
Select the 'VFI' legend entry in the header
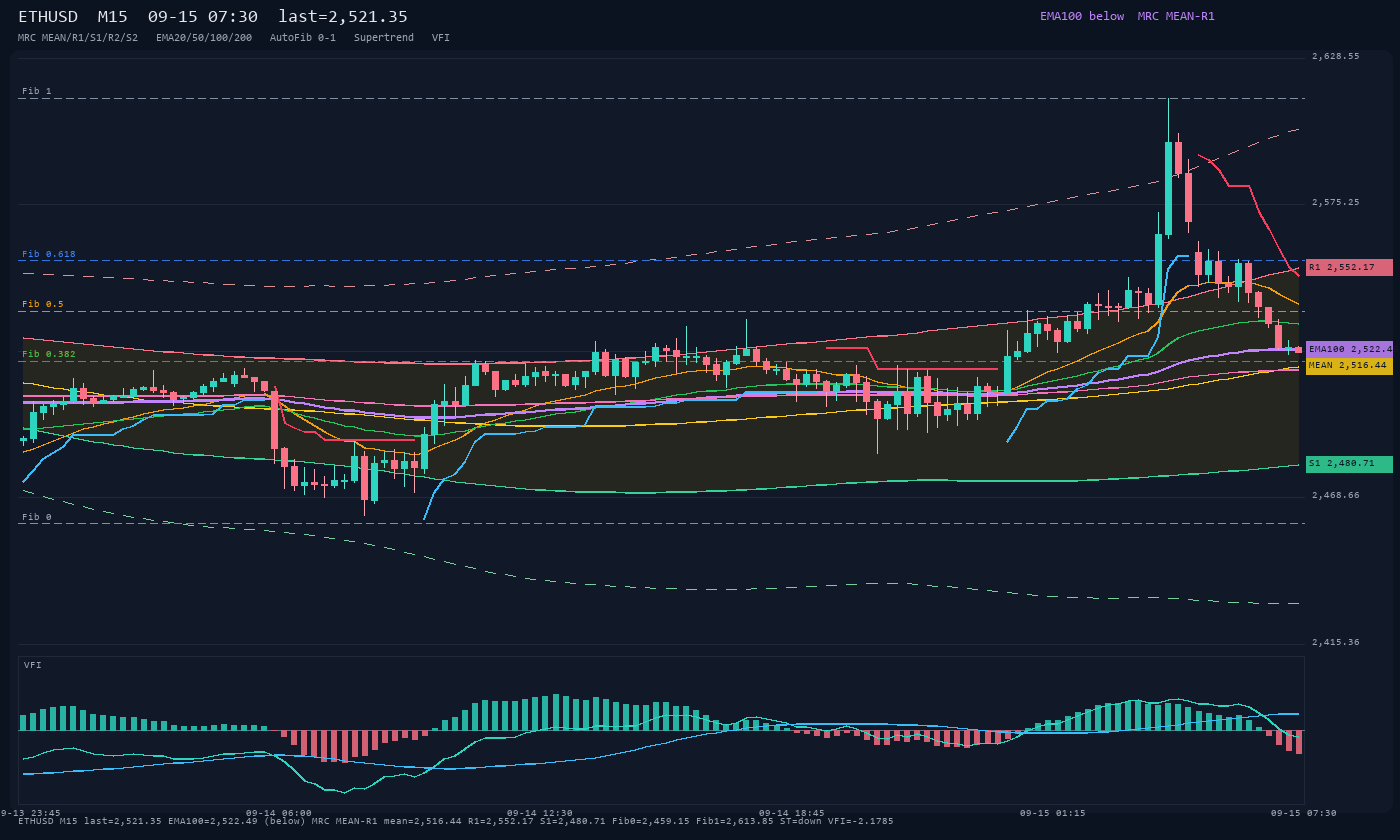click(441, 37)
